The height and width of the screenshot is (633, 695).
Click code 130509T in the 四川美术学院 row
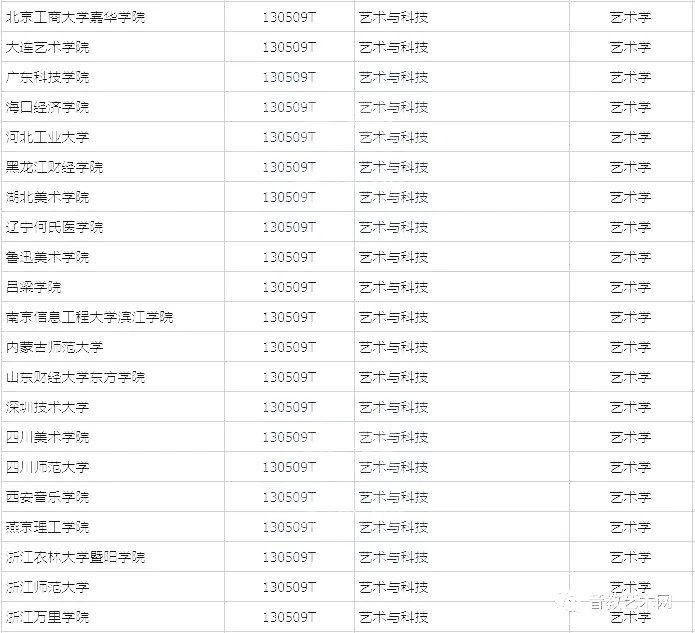pos(288,437)
